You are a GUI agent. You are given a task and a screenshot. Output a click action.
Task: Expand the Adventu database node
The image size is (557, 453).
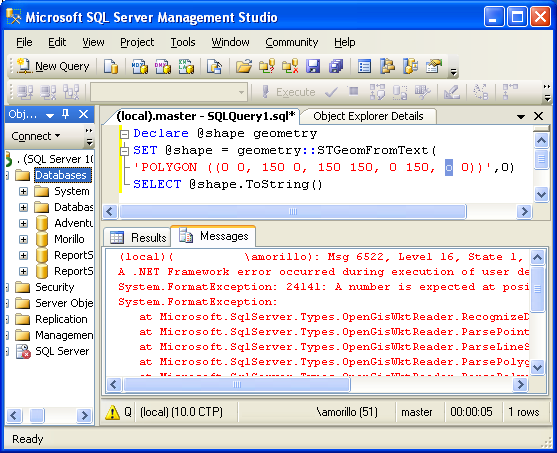[23, 223]
